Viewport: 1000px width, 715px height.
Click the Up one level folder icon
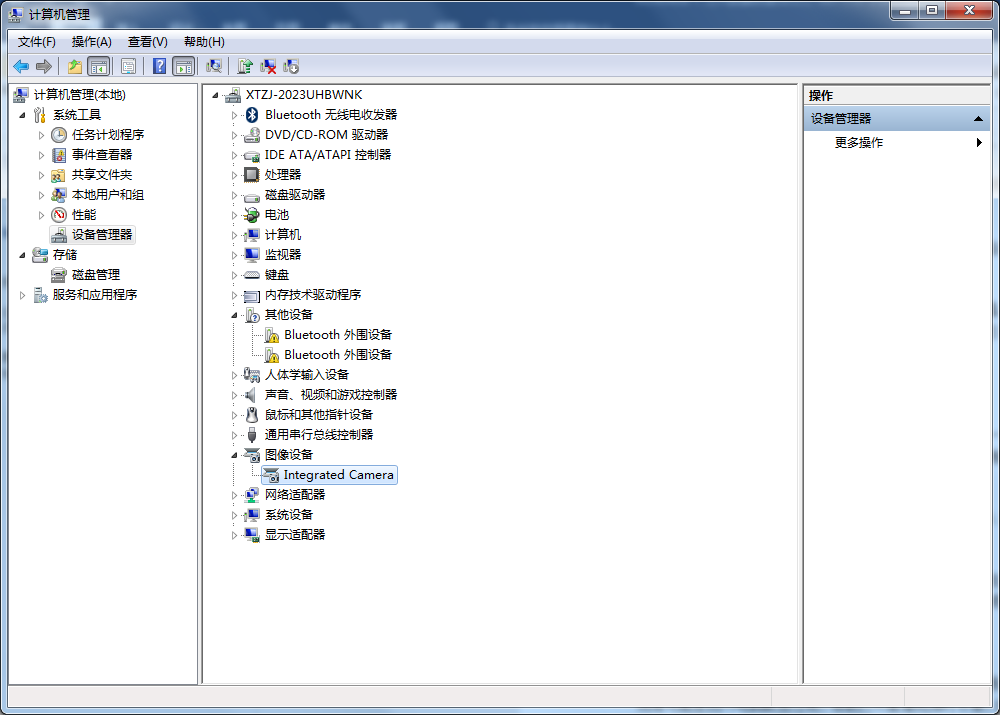click(75, 66)
